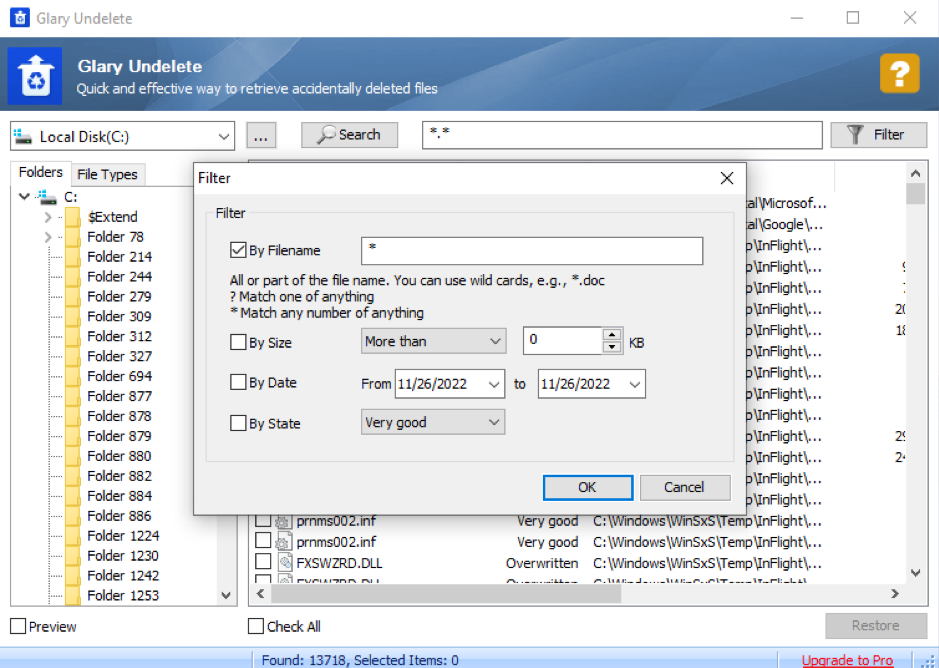Open the Local Disk(C:) drive dropdown
The width and height of the screenshot is (939, 668).
(224, 137)
